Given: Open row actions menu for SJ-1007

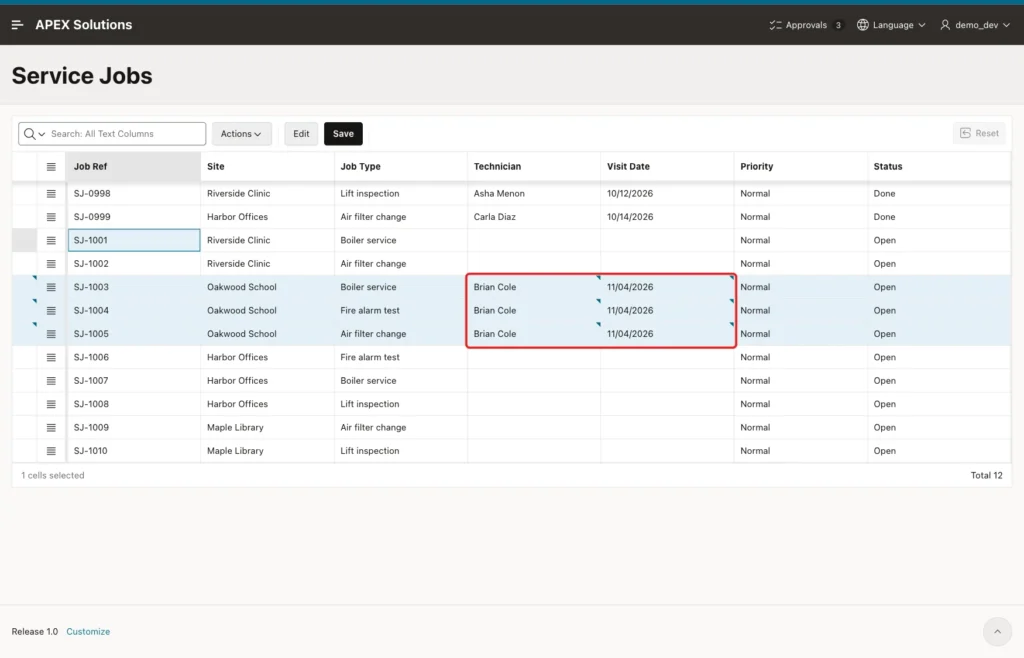Looking at the screenshot, I should (x=51, y=381).
